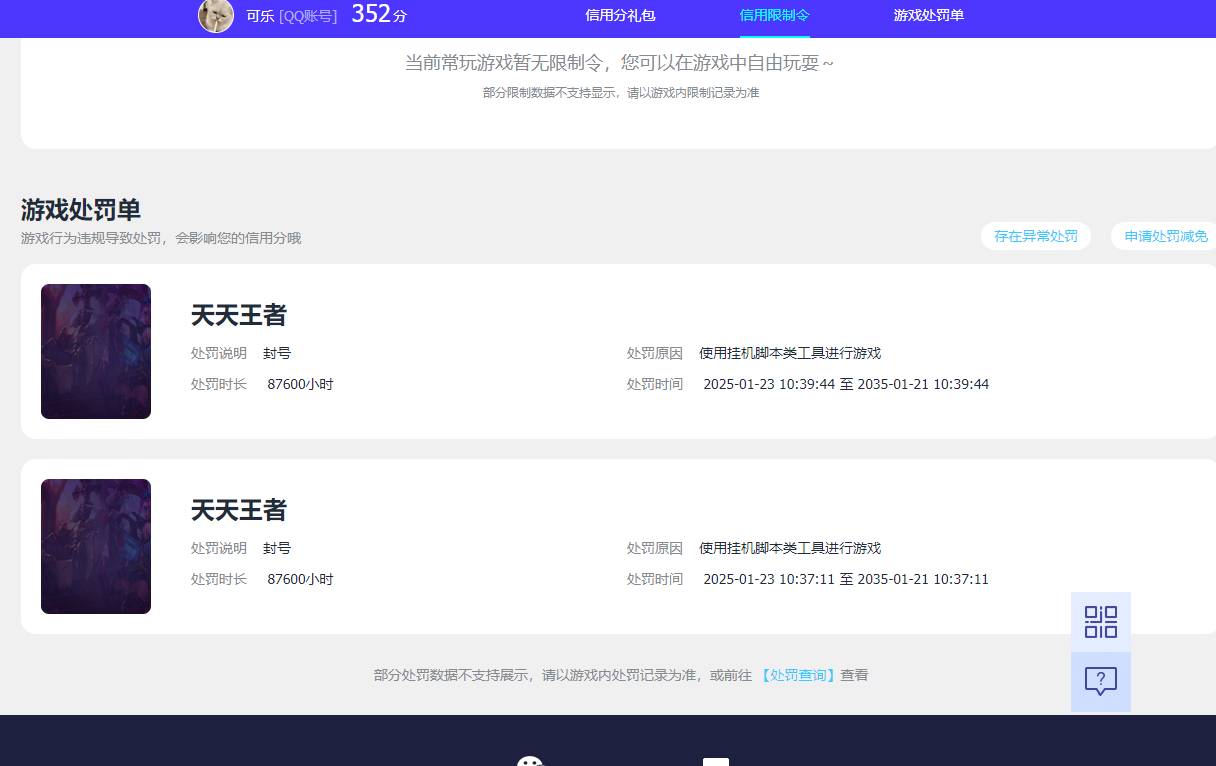Click the 封号 punishment description text
The height and width of the screenshot is (766, 1216).
pos(277,353)
